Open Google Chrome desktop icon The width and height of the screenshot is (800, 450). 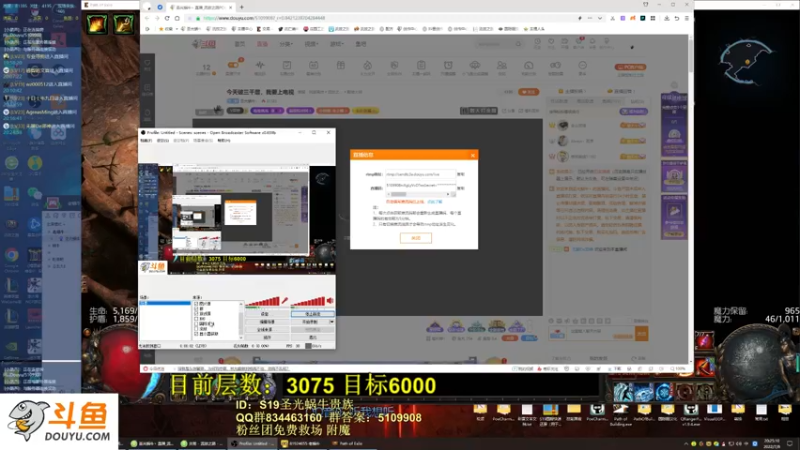[11, 258]
